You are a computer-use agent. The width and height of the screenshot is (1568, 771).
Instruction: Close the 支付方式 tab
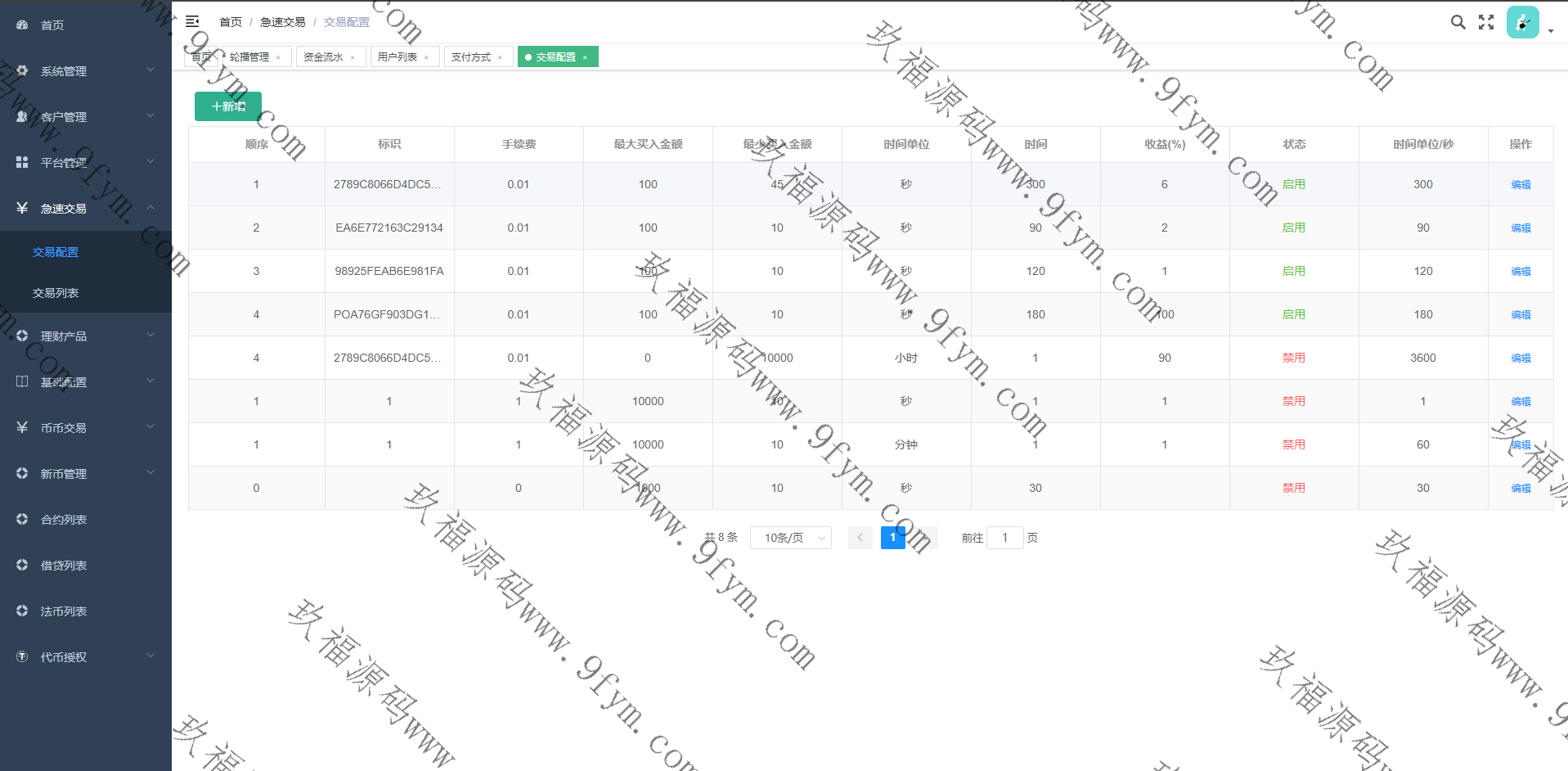pyautogui.click(x=500, y=57)
